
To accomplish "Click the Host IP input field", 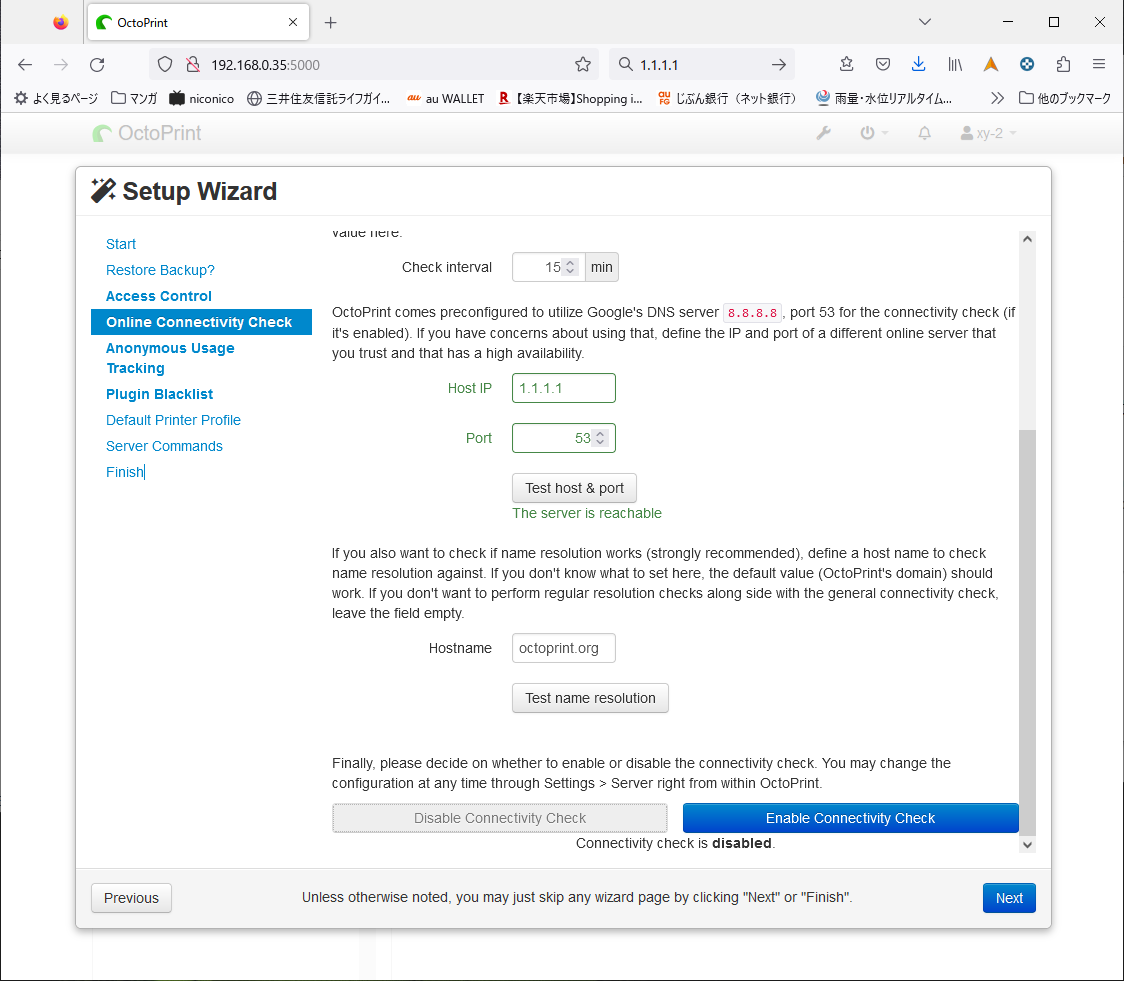I will 563,388.
